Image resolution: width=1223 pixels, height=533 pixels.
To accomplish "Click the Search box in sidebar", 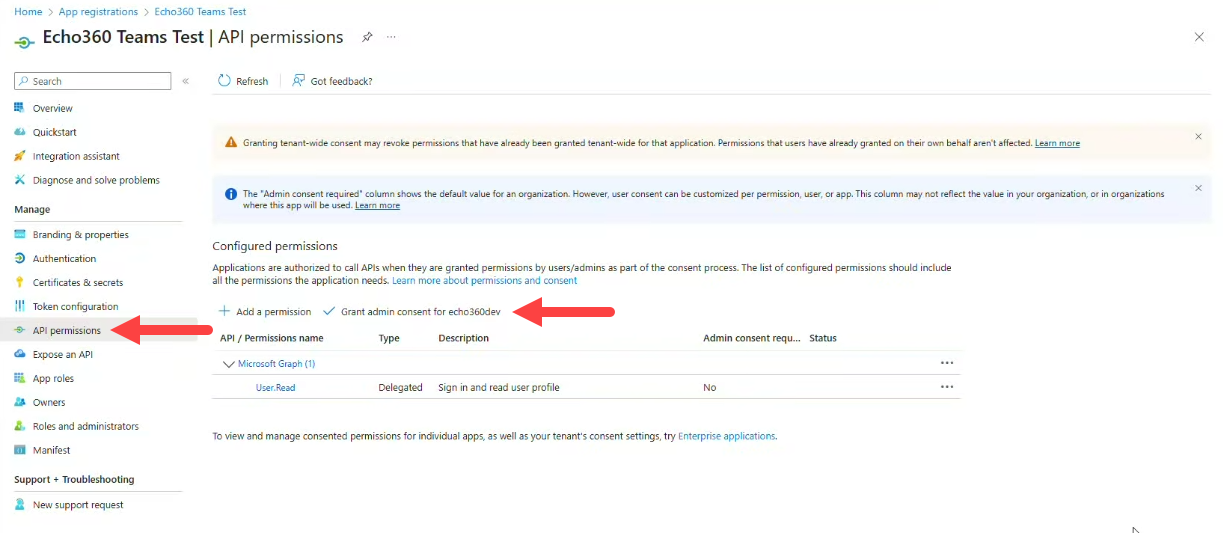I will coord(93,81).
